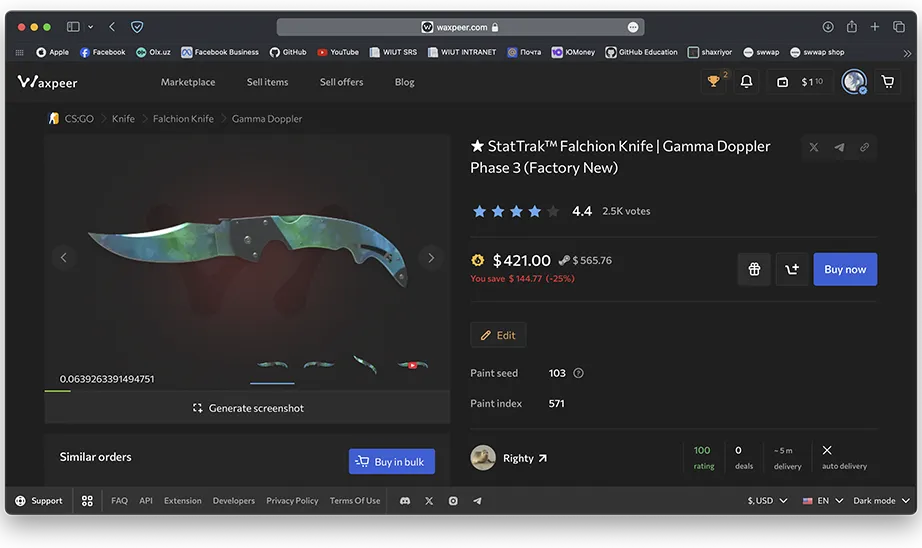Open the Extension footer link
This screenshot has width=922, height=548.
183,501
